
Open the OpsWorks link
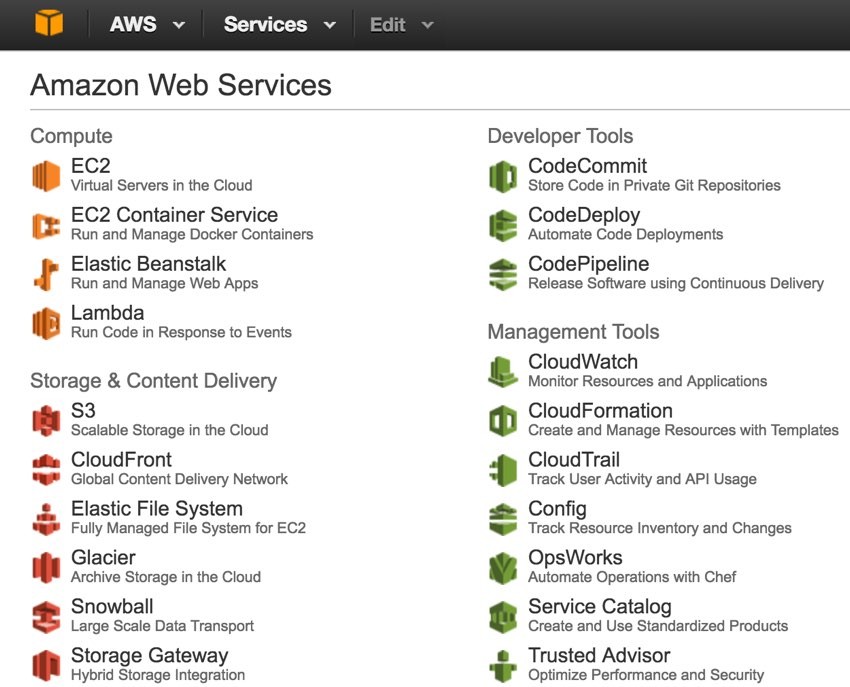[x=575, y=557]
